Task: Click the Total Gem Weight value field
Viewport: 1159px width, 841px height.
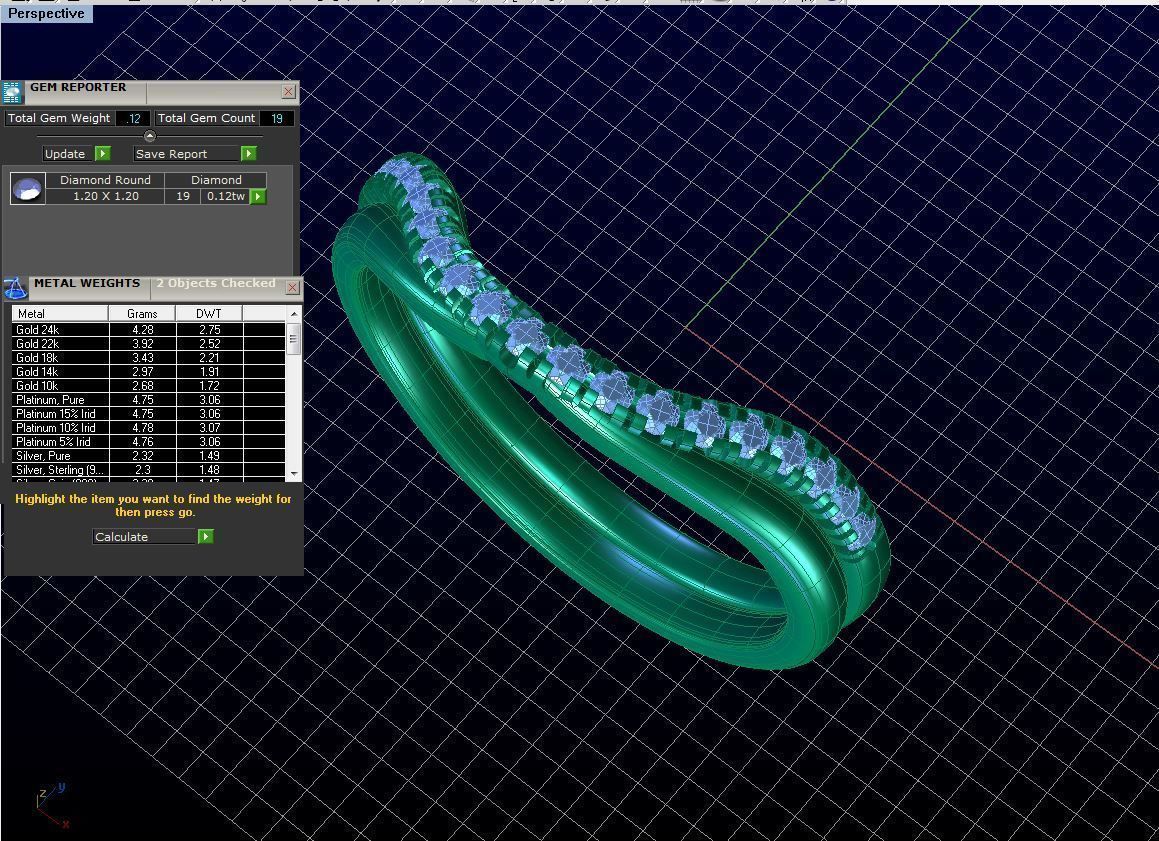Action: click(x=133, y=118)
